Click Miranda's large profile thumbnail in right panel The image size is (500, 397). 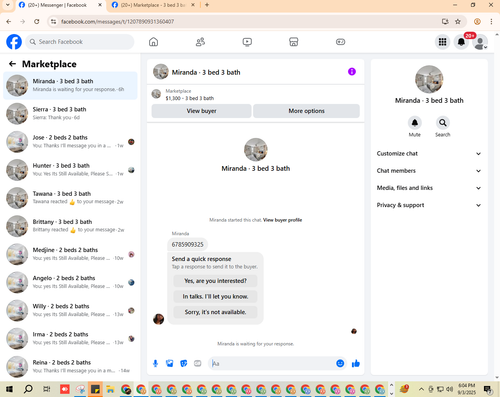pos(429,79)
